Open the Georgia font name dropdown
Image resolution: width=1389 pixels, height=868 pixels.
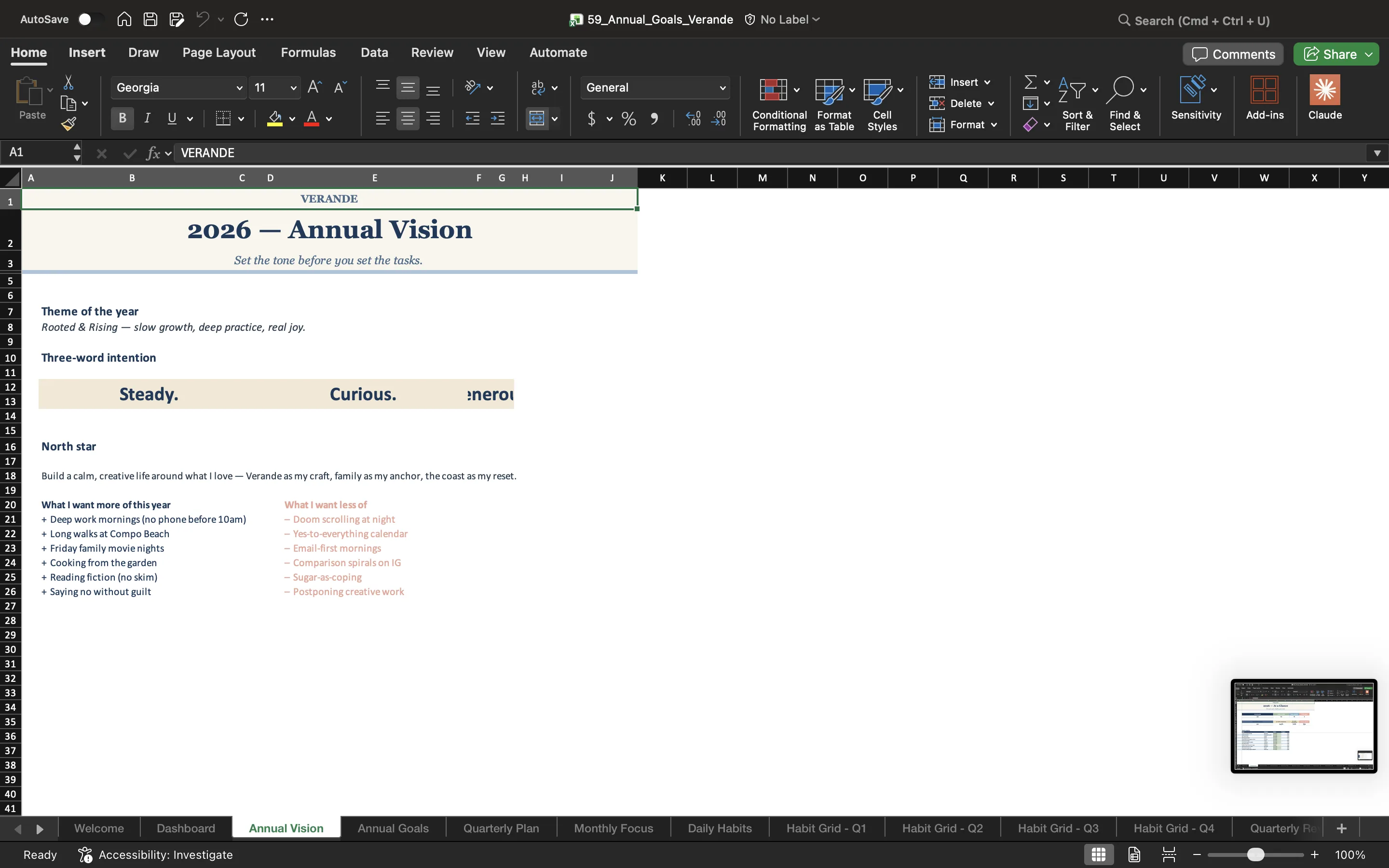click(239, 88)
